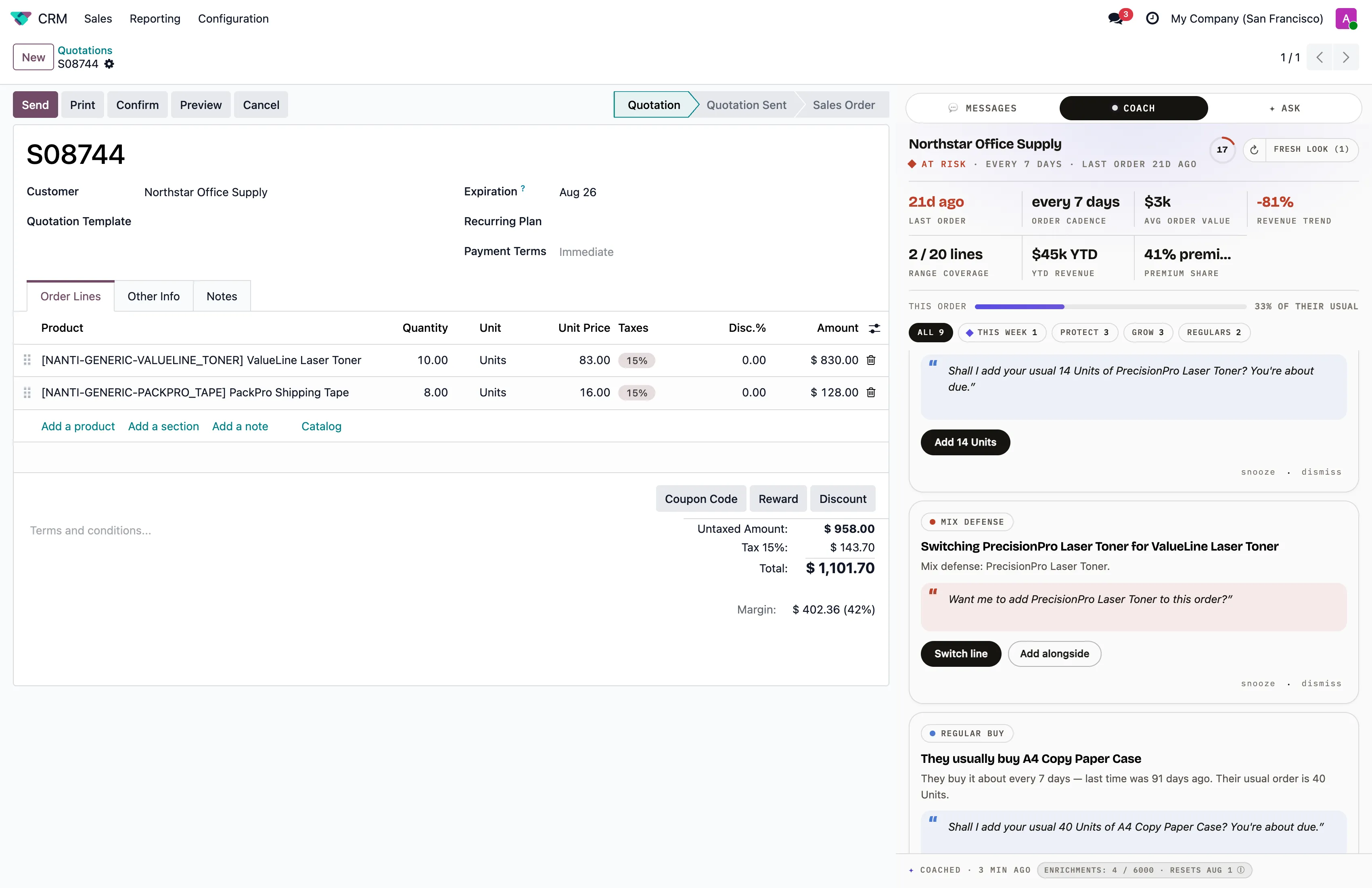Open the Catalog link
The image size is (1372, 888).
click(321, 426)
